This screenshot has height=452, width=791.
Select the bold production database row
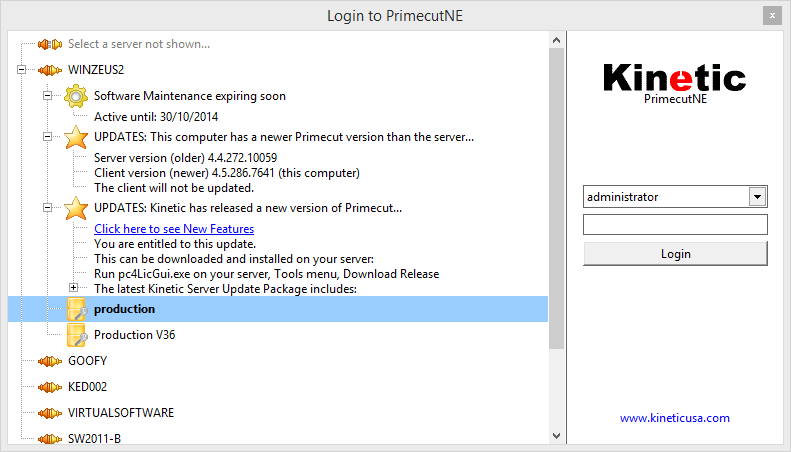click(278, 309)
